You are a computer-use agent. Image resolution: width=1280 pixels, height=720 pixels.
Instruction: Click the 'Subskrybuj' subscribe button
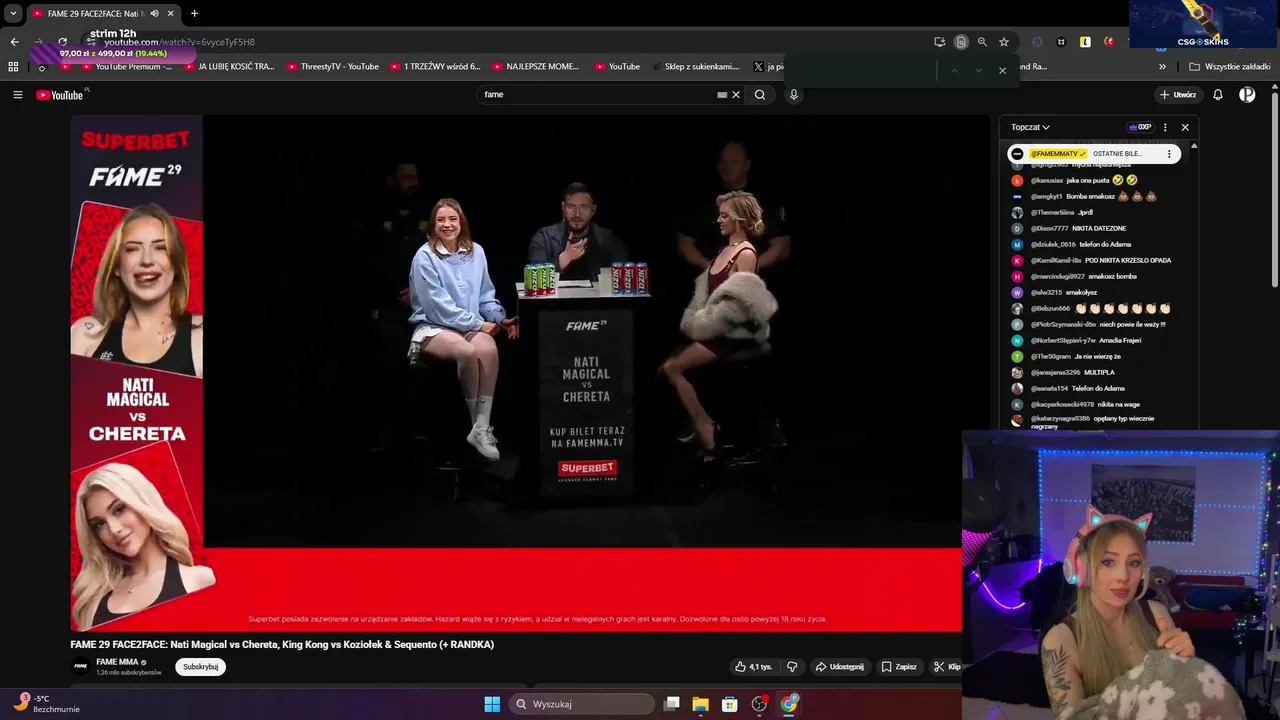pos(200,667)
